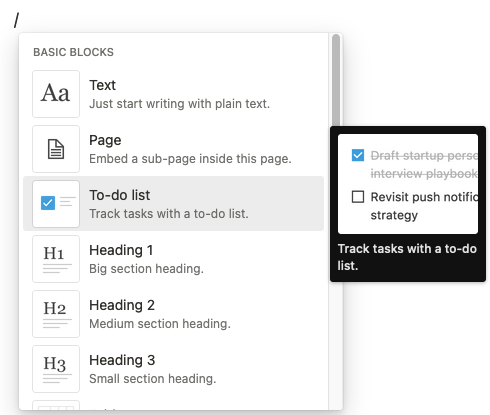Pick Heading 3 small section heading
The height and width of the screenshot is (415, 490).
[x=173, y=369]
